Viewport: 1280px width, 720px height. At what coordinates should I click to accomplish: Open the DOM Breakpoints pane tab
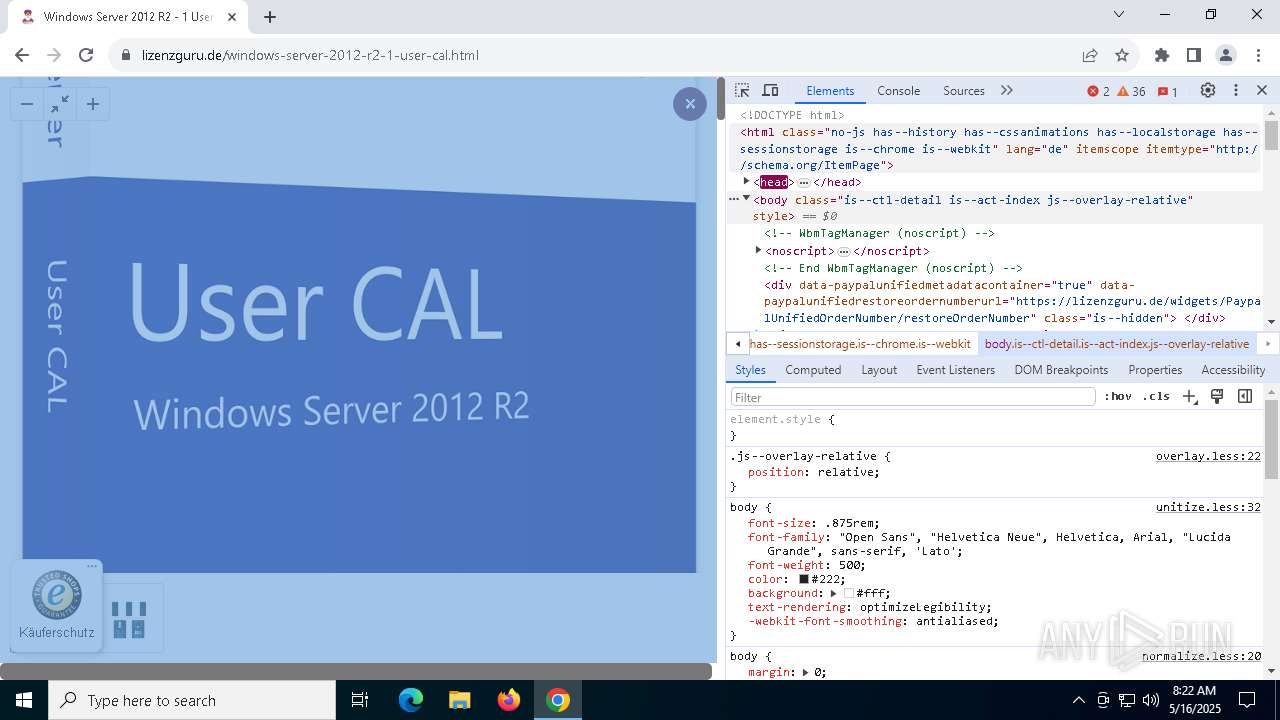1061,369
